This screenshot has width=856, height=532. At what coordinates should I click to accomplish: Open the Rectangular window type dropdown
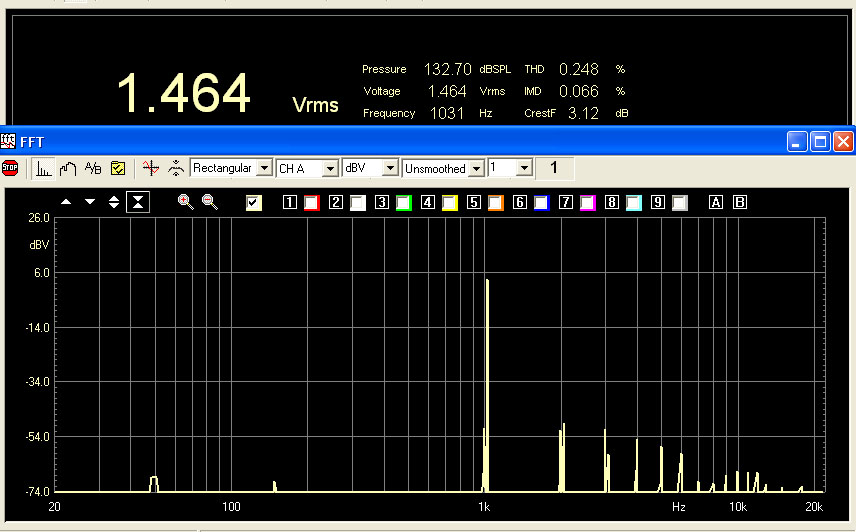pos(264,168)
